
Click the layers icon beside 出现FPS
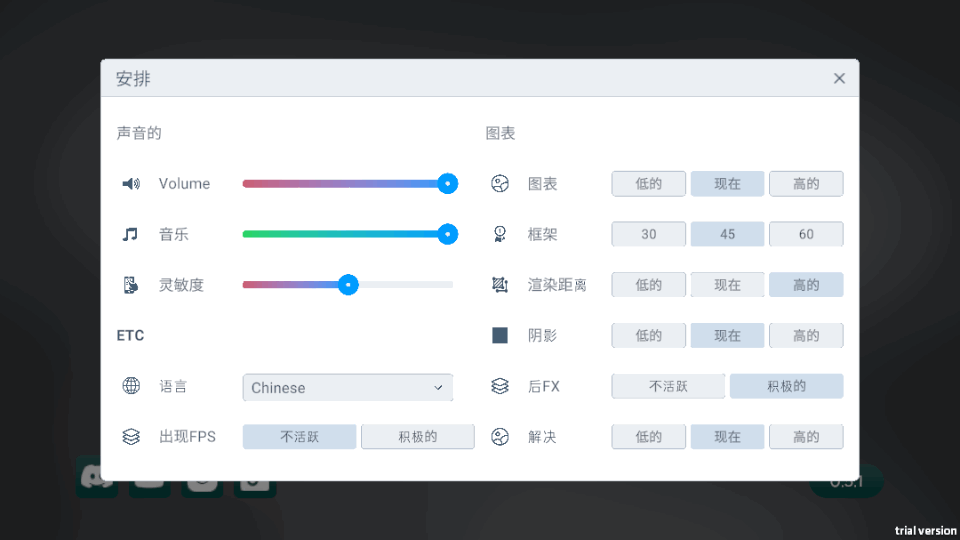coord(131,437)
